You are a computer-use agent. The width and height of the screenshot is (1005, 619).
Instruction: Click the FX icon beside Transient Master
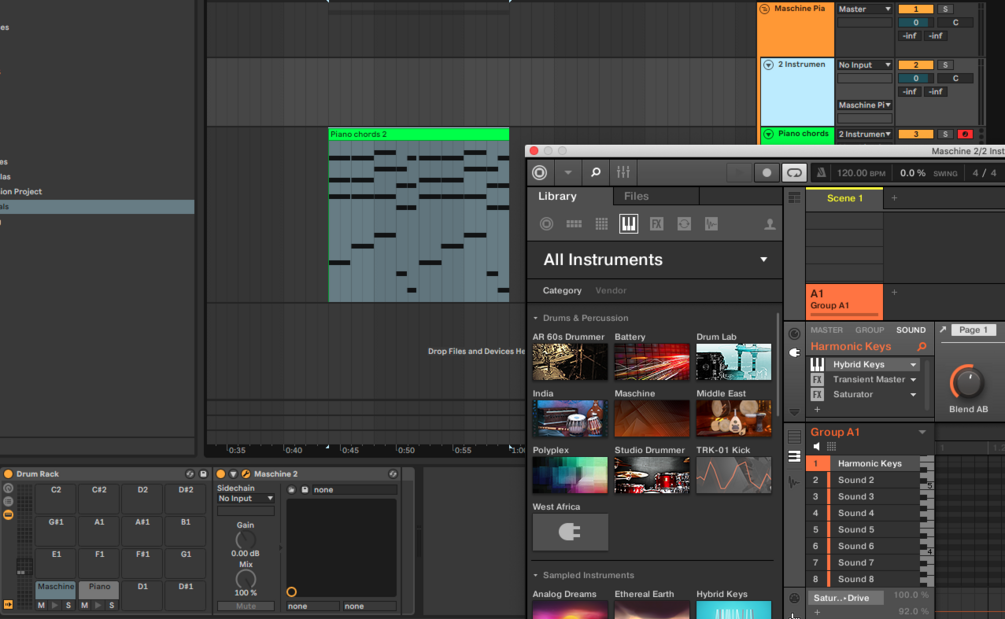point(817,379)
